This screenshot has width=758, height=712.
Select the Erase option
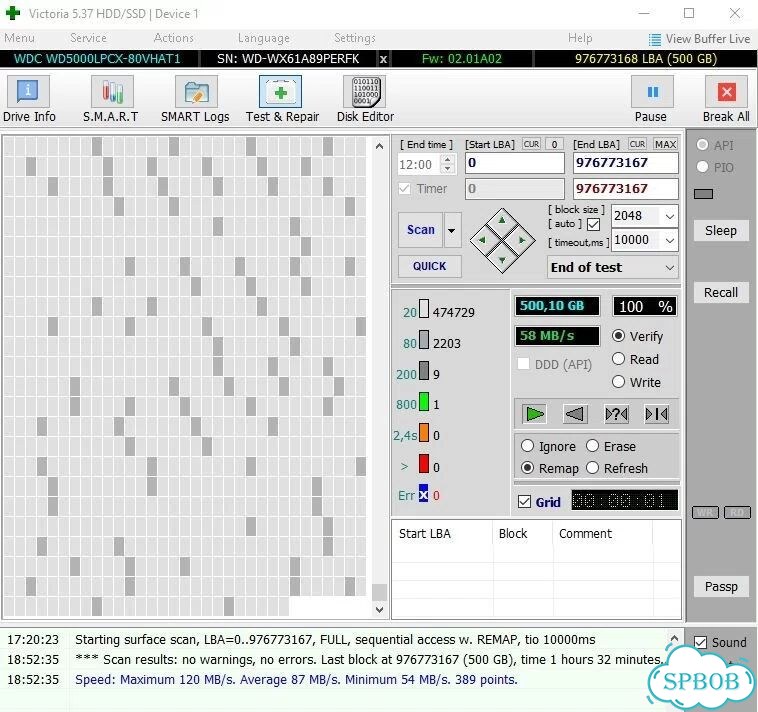point(593,446)
